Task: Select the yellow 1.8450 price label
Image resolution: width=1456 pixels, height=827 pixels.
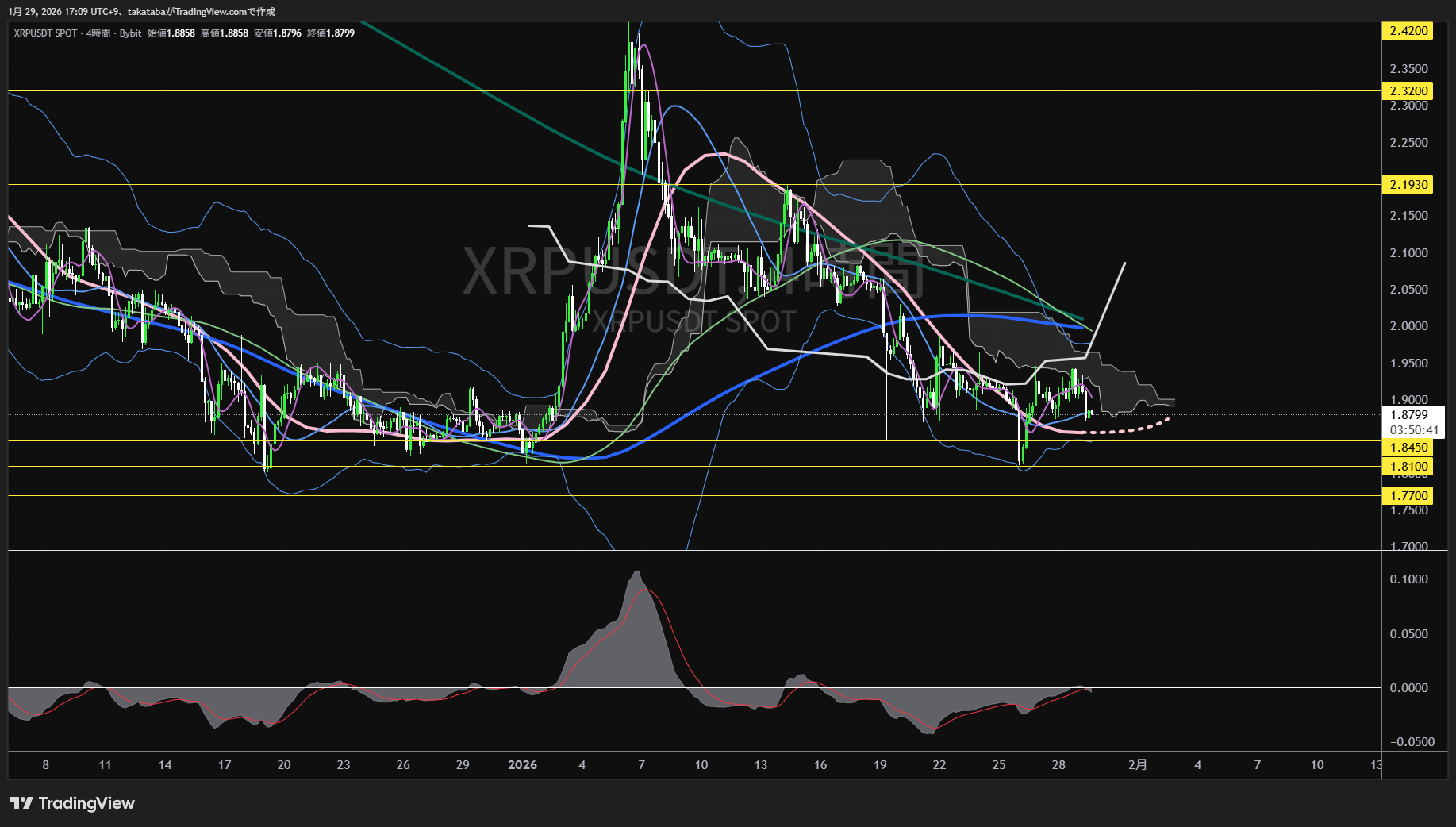Action: pyautogui.click(x=1408, y=448)
